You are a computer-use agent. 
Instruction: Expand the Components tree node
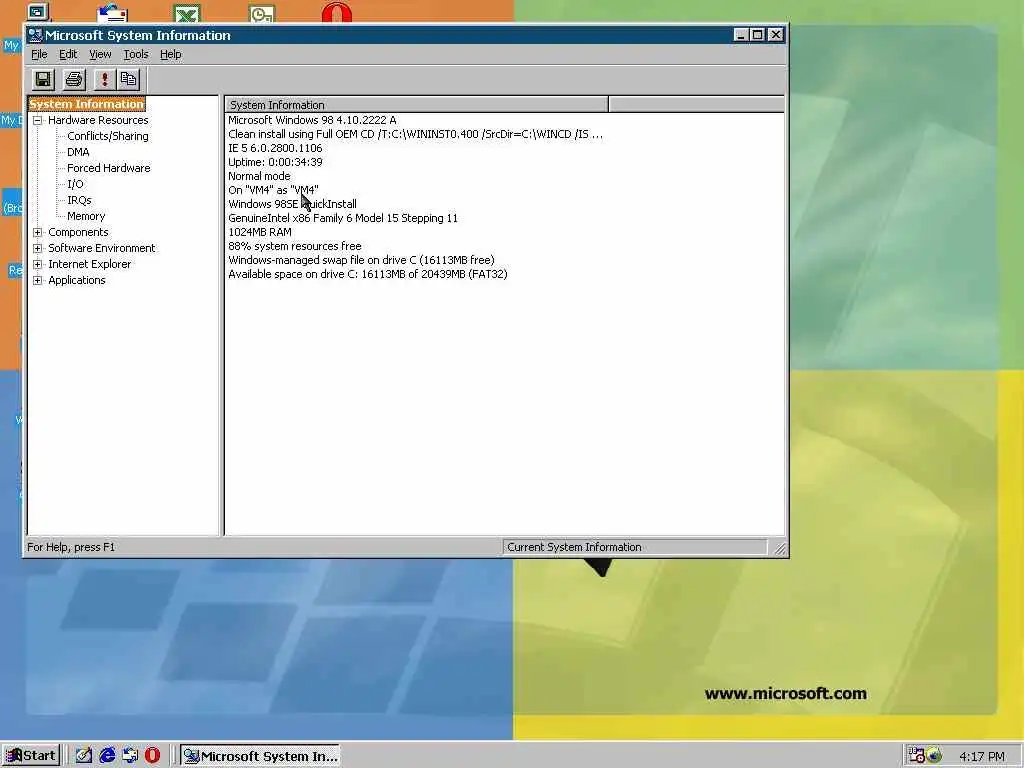(x=37, y=232)
